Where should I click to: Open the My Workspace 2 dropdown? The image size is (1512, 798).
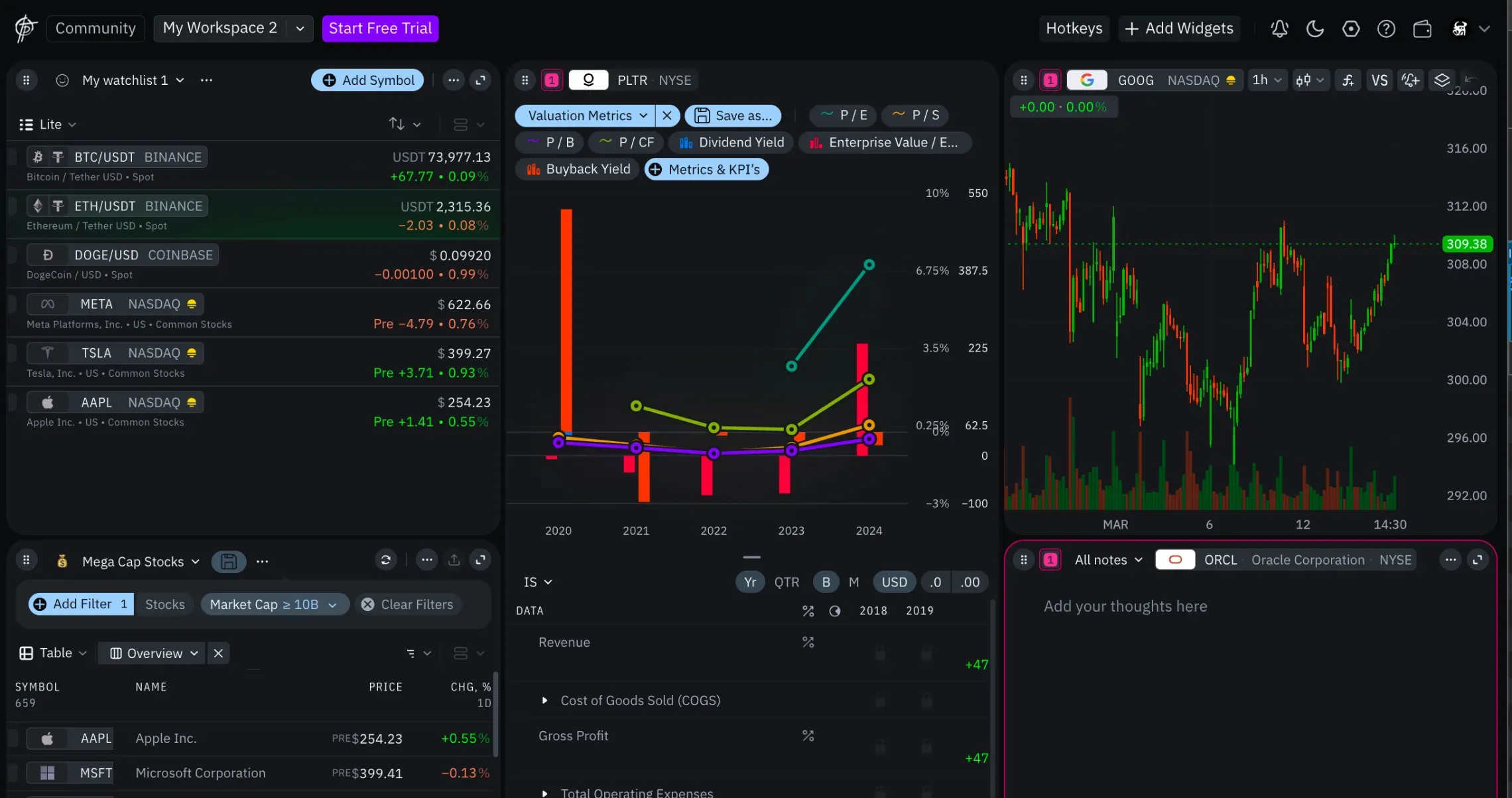pyautogui.click(x=300, y=29)
